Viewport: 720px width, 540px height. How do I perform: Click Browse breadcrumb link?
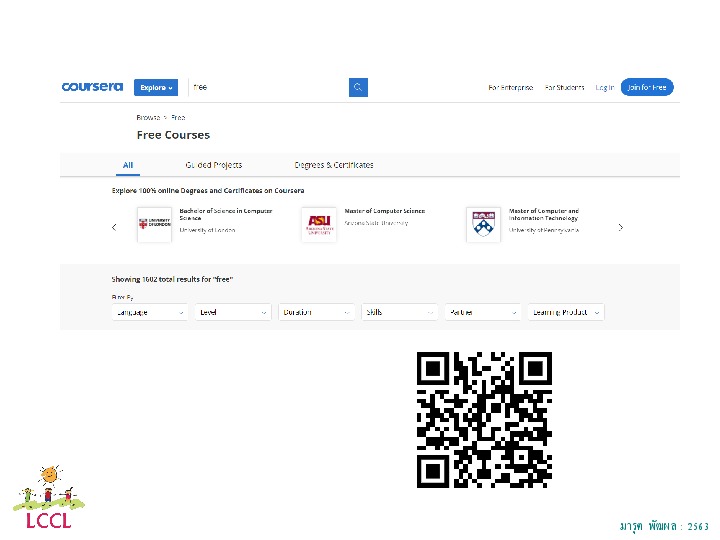click(x=148, y=118)
